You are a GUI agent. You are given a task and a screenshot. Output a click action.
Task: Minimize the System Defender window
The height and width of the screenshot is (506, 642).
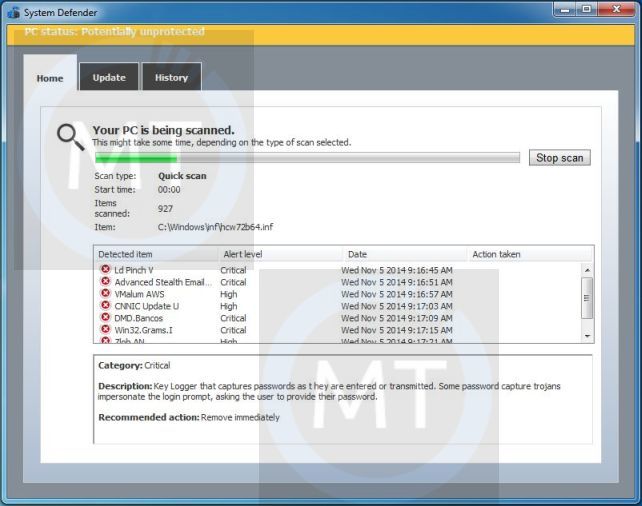coord(565,9)
